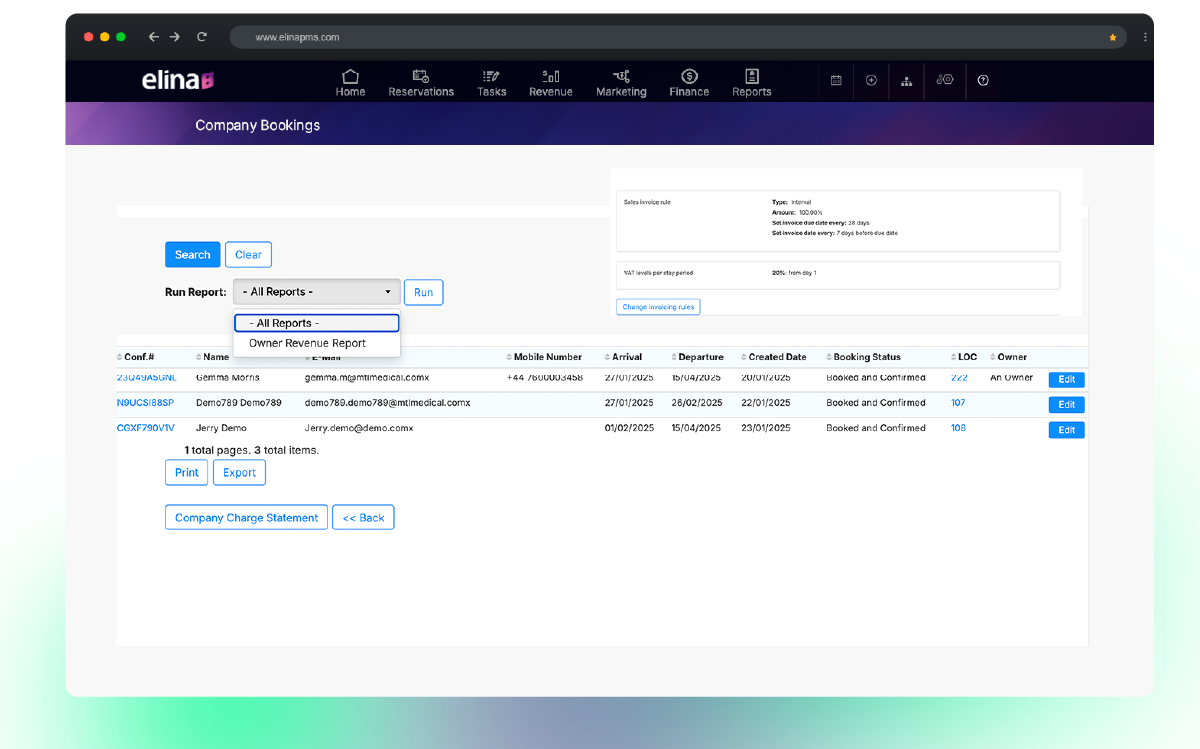The height and width of the screenshot is (749, 1200).
Task: Open the Reservations menu
Action: (x=421, y=83)
